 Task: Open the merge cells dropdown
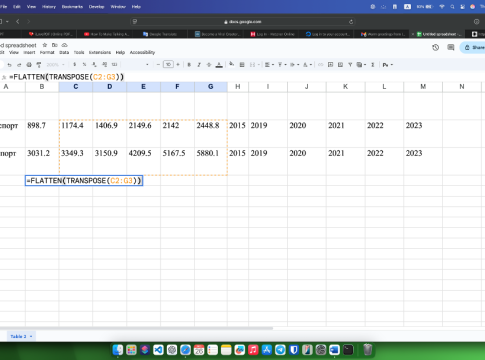click(x=254, y=65)
